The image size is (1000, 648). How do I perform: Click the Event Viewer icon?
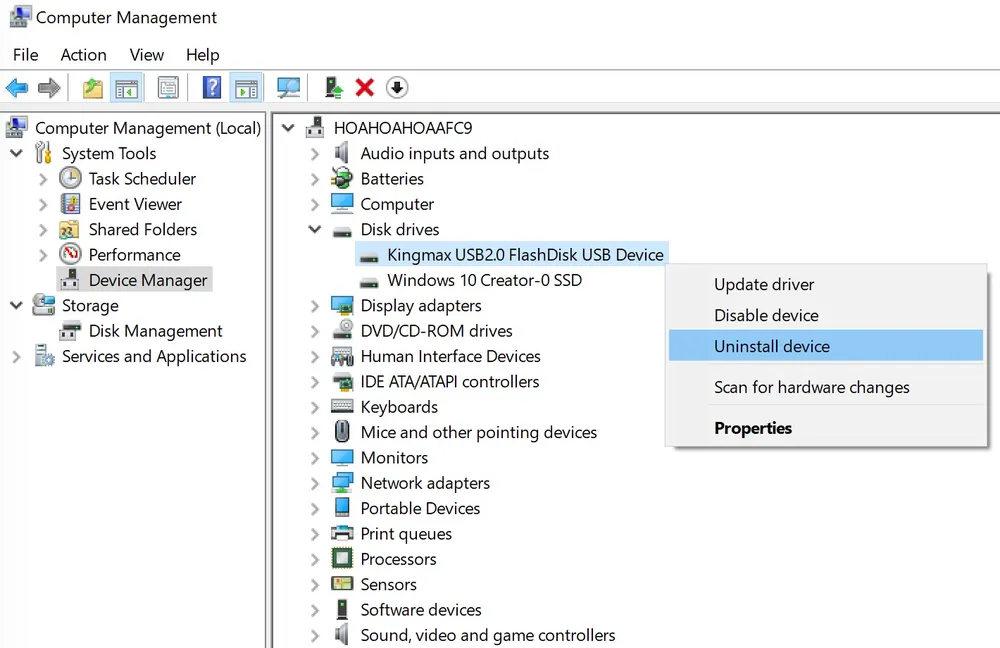pyautogui.click(x=70, y=204)
